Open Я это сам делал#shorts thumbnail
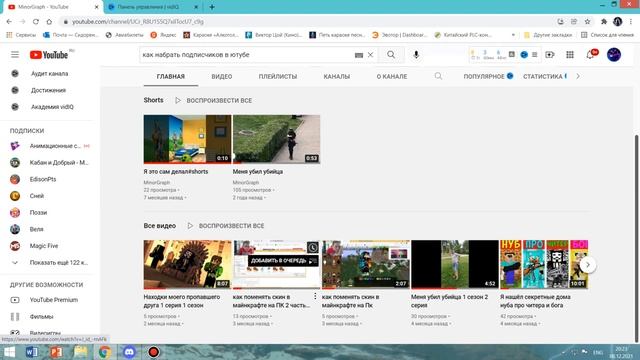The width and height of the screenshot is (640, 360). click(187, 139)
